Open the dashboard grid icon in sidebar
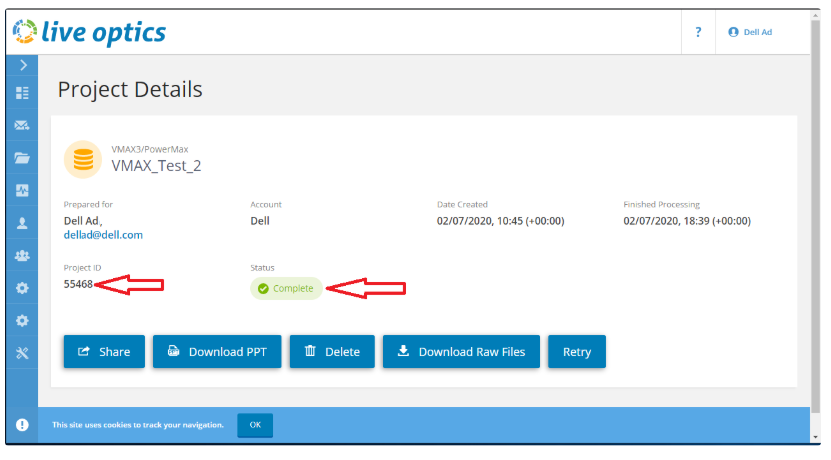 point(22,93)
